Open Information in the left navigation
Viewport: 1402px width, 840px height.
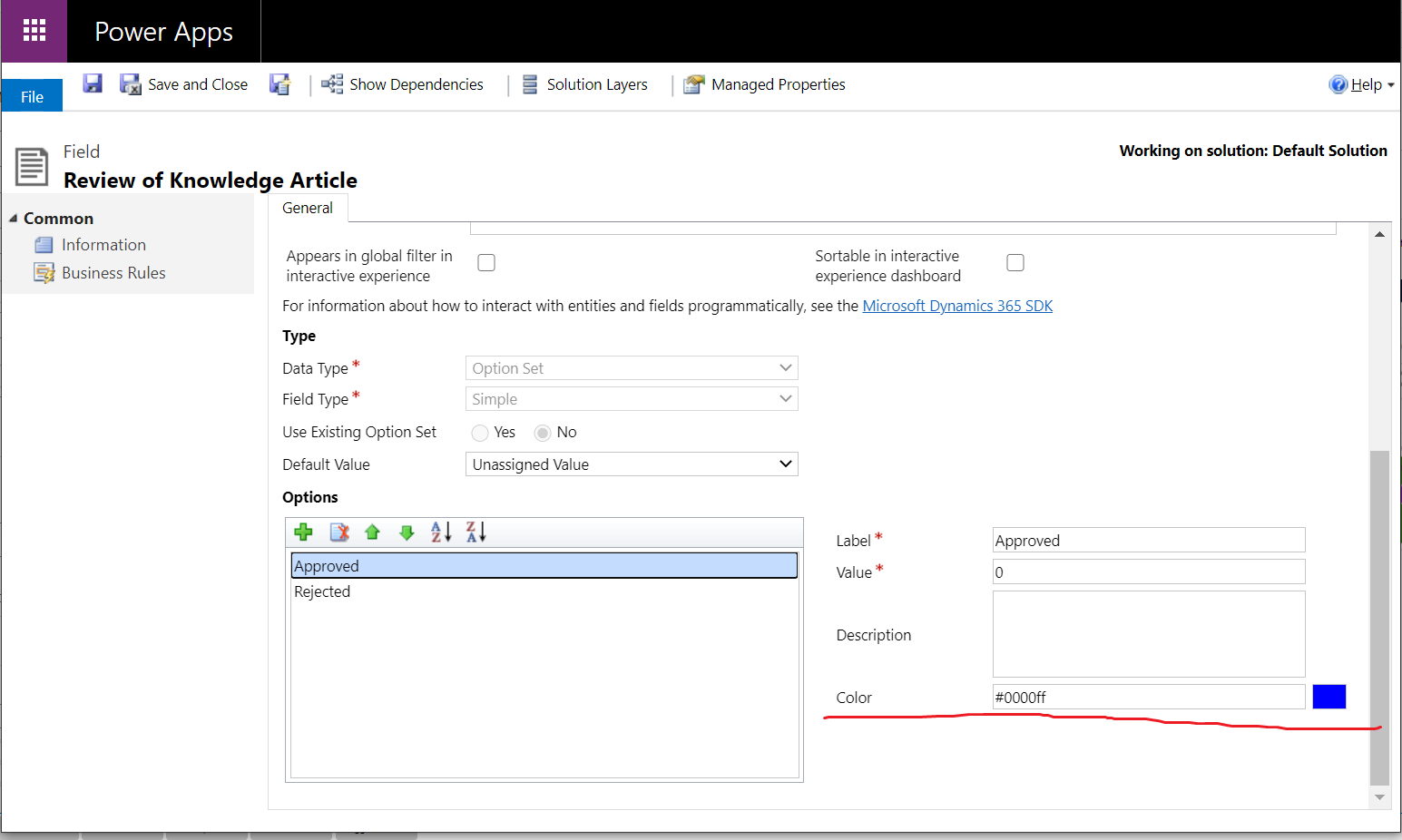(x=103, y=245)
